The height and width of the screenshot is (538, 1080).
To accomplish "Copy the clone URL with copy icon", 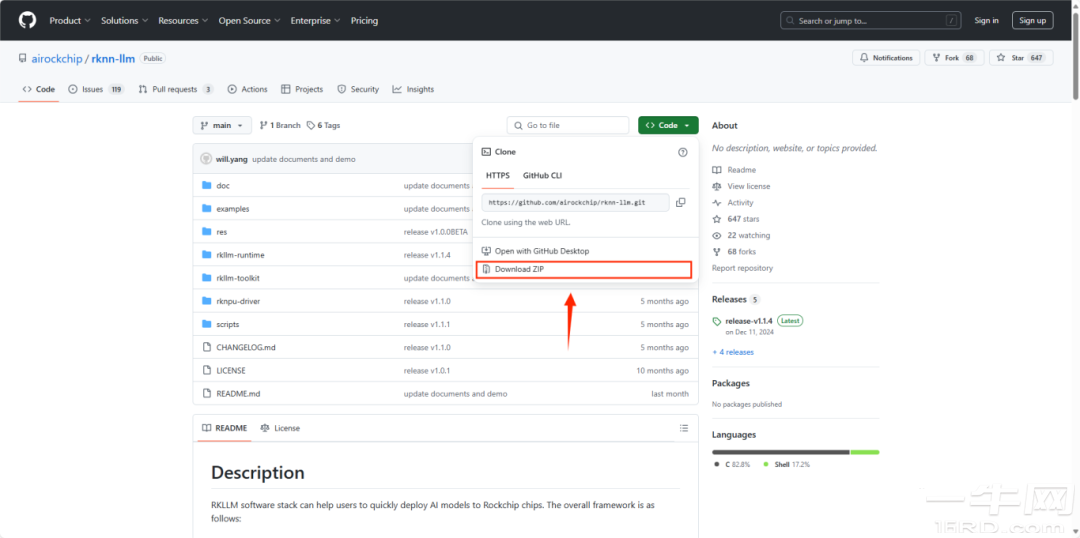I will tap(681, 203).
